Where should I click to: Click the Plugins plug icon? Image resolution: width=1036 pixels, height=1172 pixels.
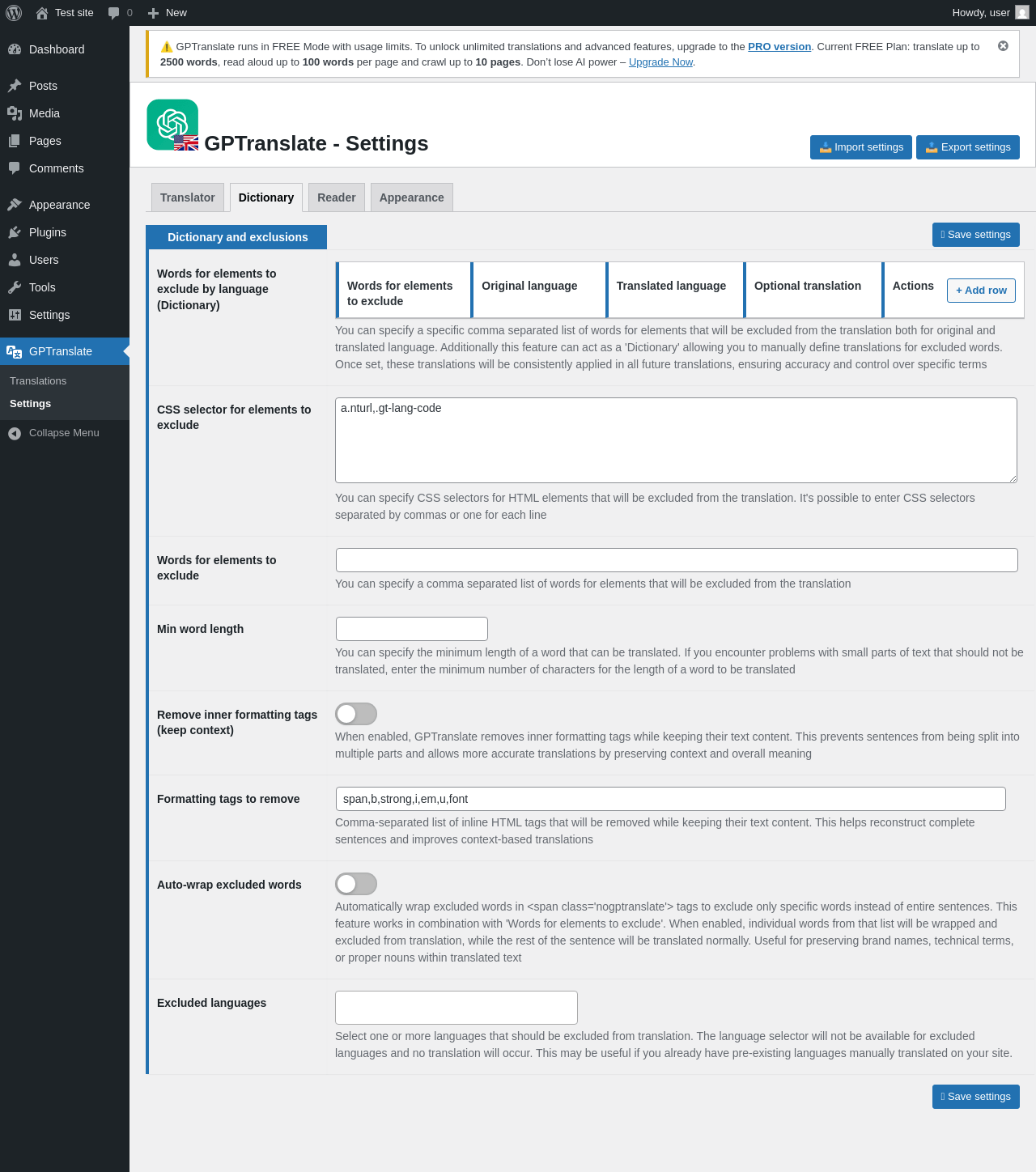pos(15,232)
